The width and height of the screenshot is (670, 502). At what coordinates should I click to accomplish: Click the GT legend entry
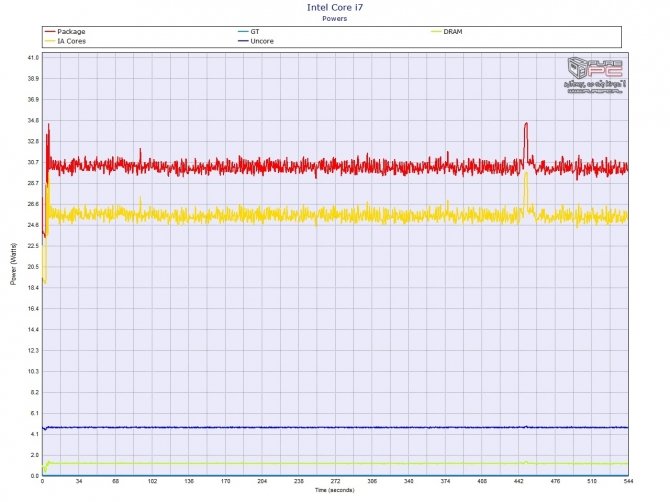tap(249, 32)
